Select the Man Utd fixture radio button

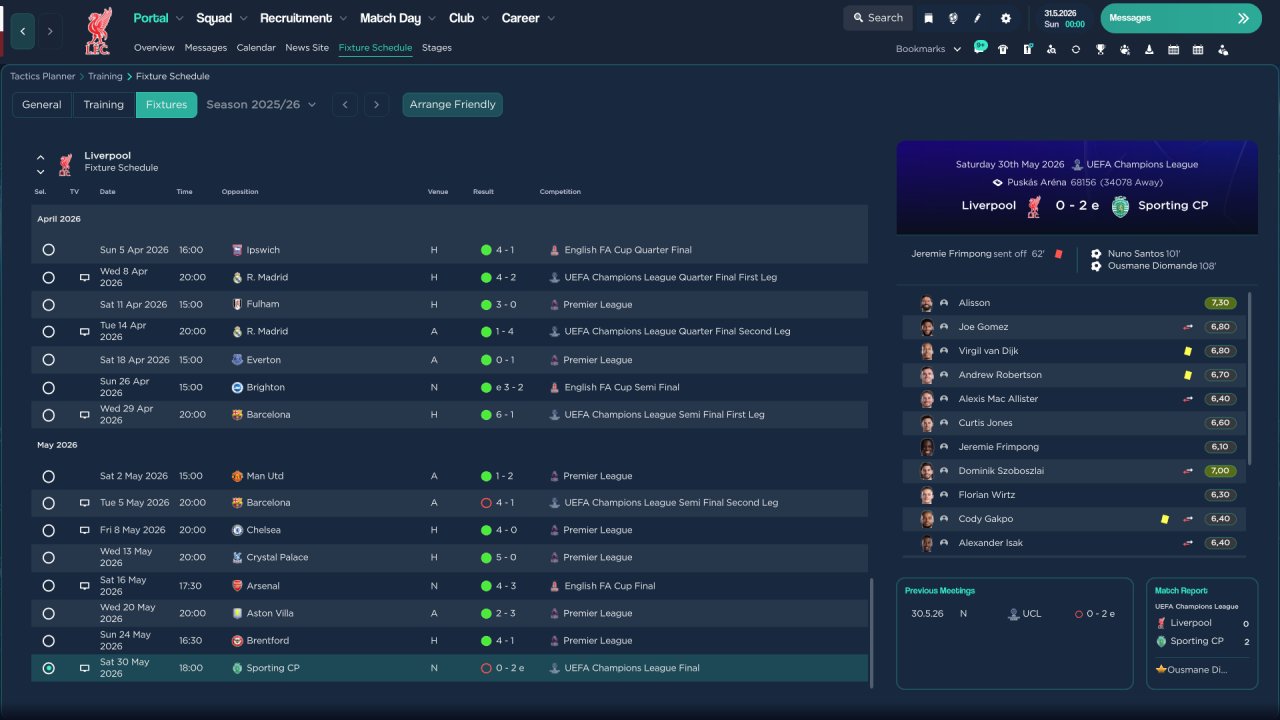pyautogui.click(x=49, y=476)
